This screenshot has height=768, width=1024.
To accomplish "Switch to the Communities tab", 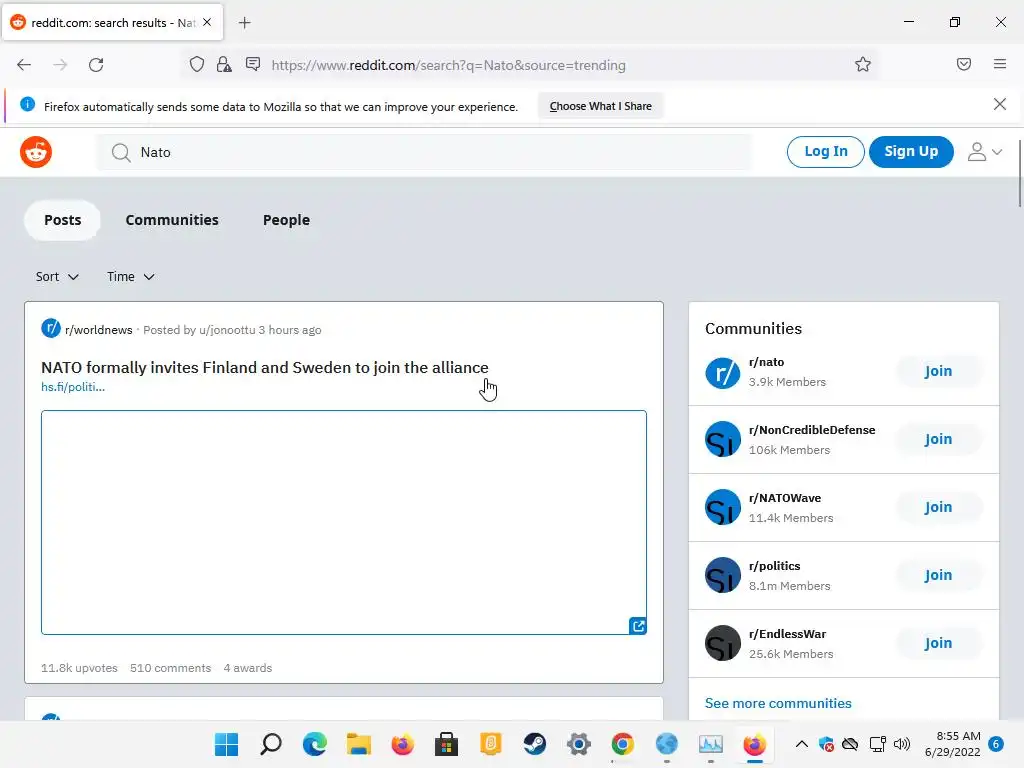I will pyautogui.click(x=172, y=220).
